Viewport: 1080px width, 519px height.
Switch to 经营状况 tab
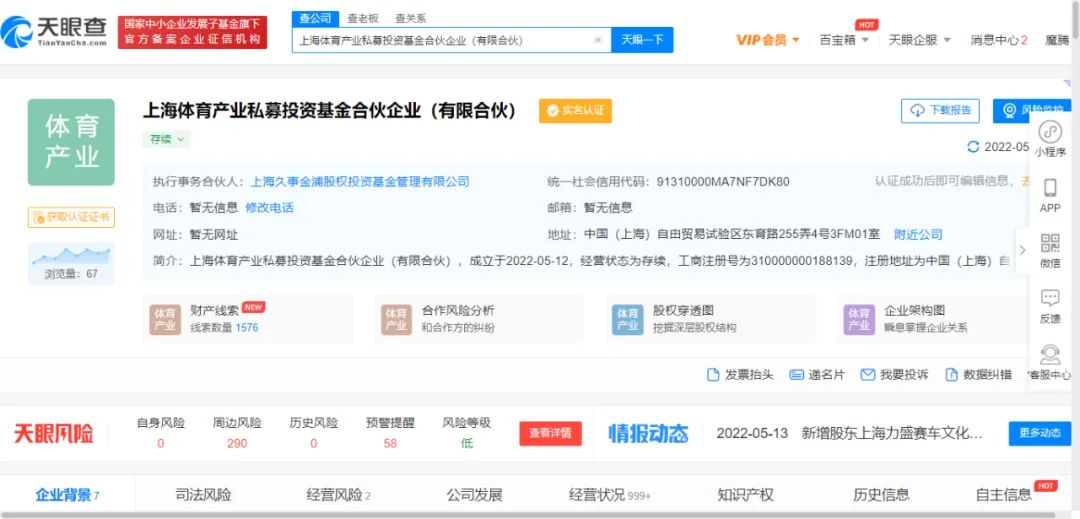(x=610, y=494)
